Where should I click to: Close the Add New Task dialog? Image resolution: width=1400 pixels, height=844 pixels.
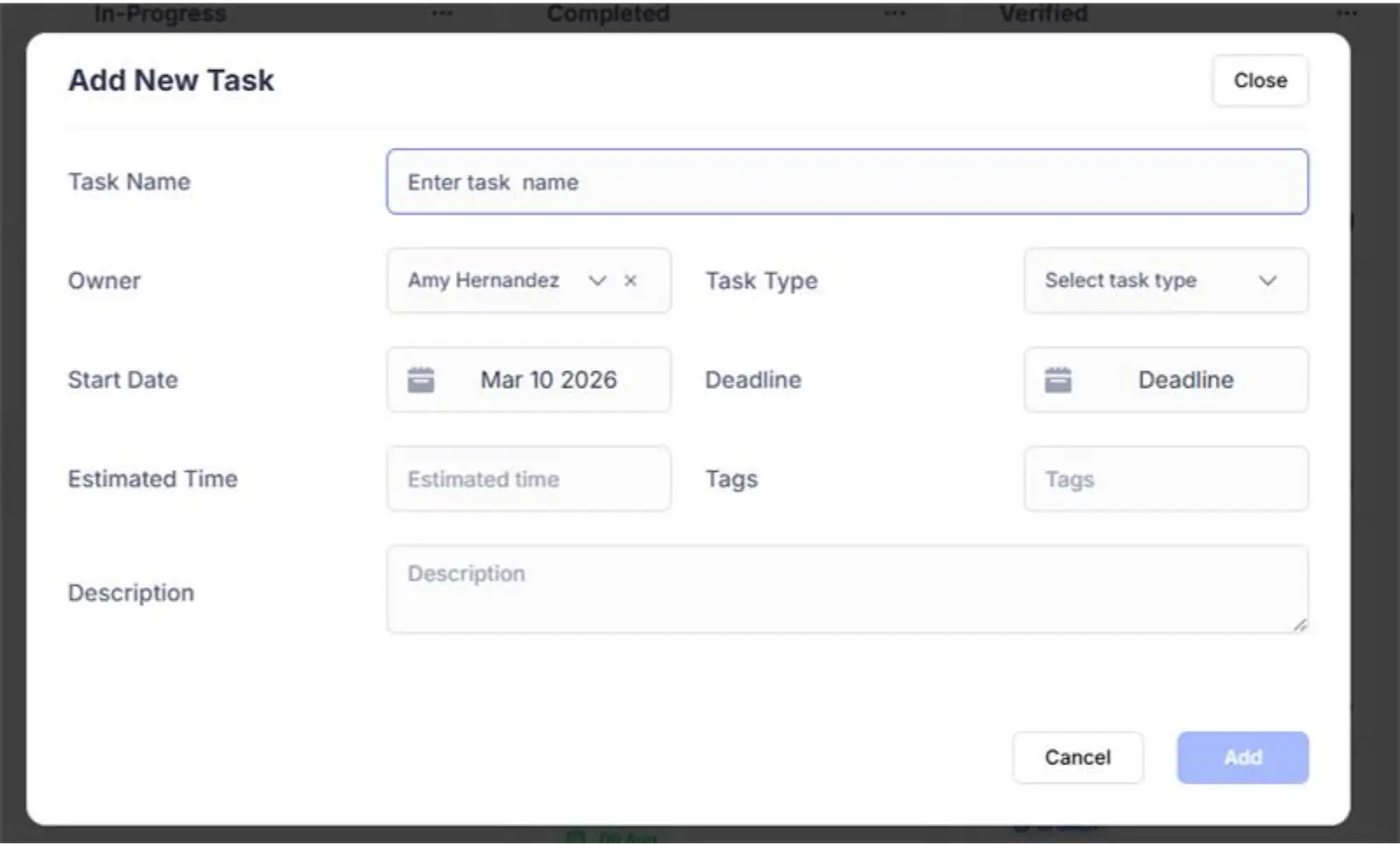tap(1260, 81)
